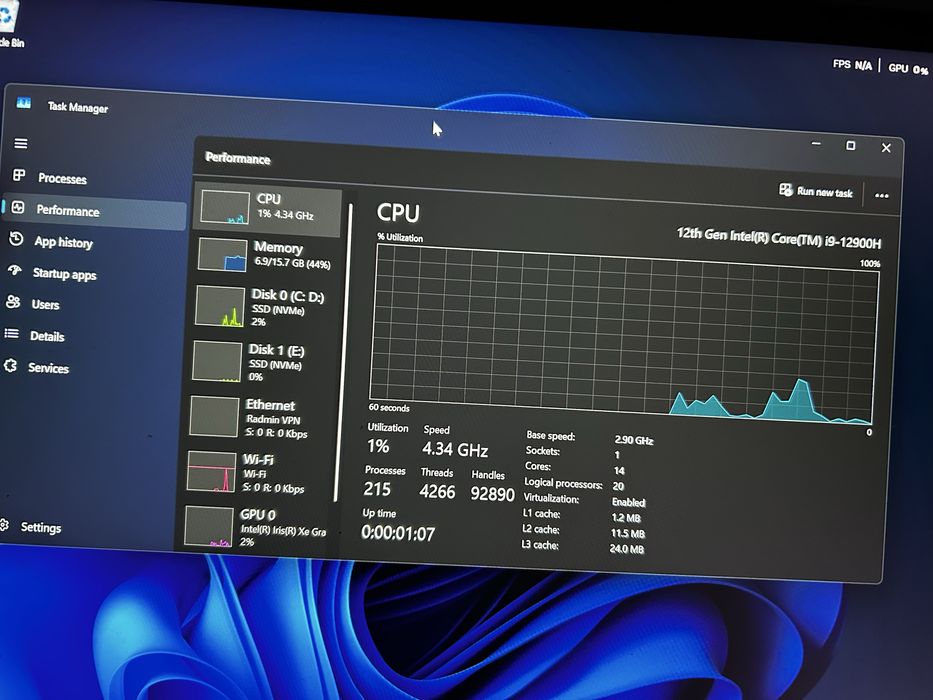Select the Disk 0 (C: D:) label

pyautogui.click(x=288, y=295)
